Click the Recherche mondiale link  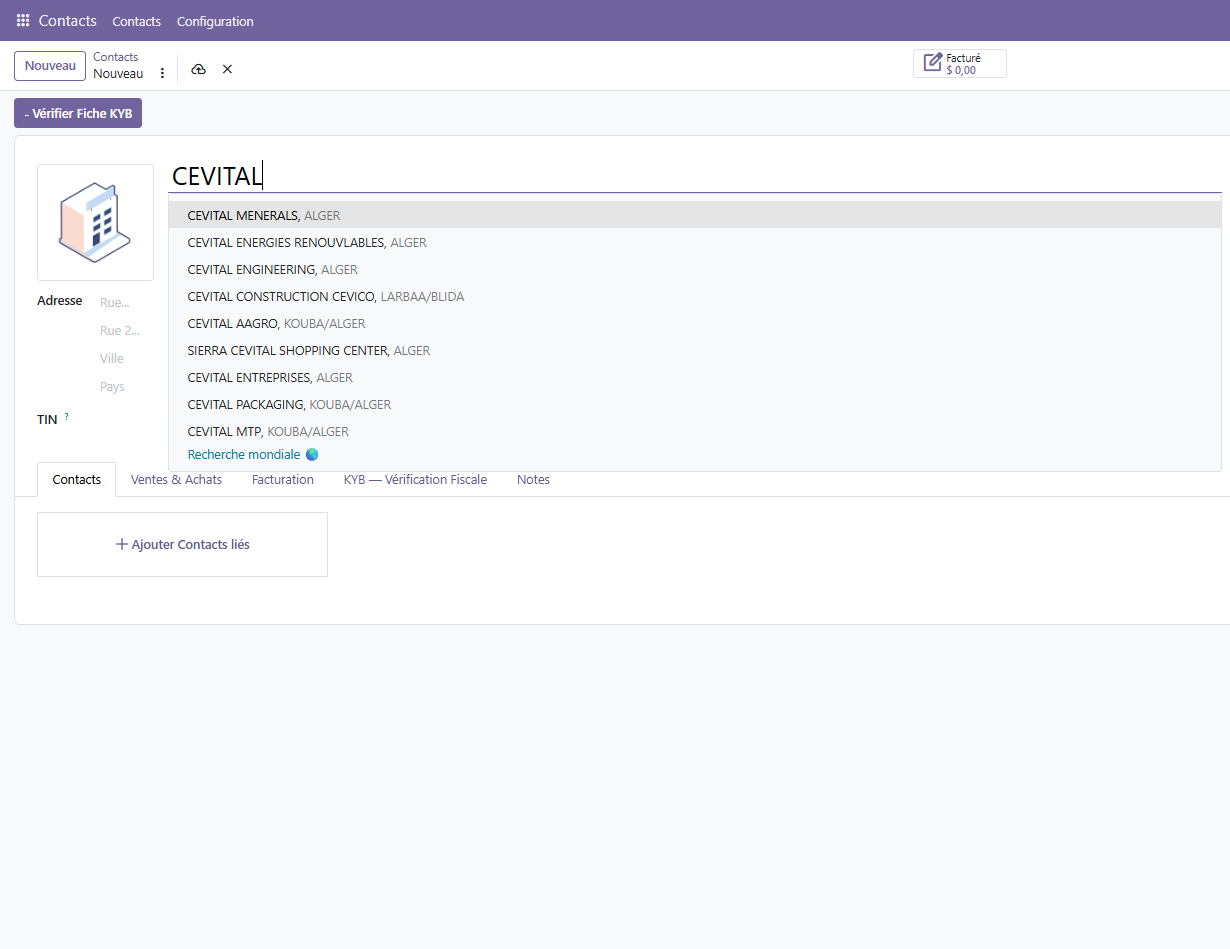click(253, 454)
